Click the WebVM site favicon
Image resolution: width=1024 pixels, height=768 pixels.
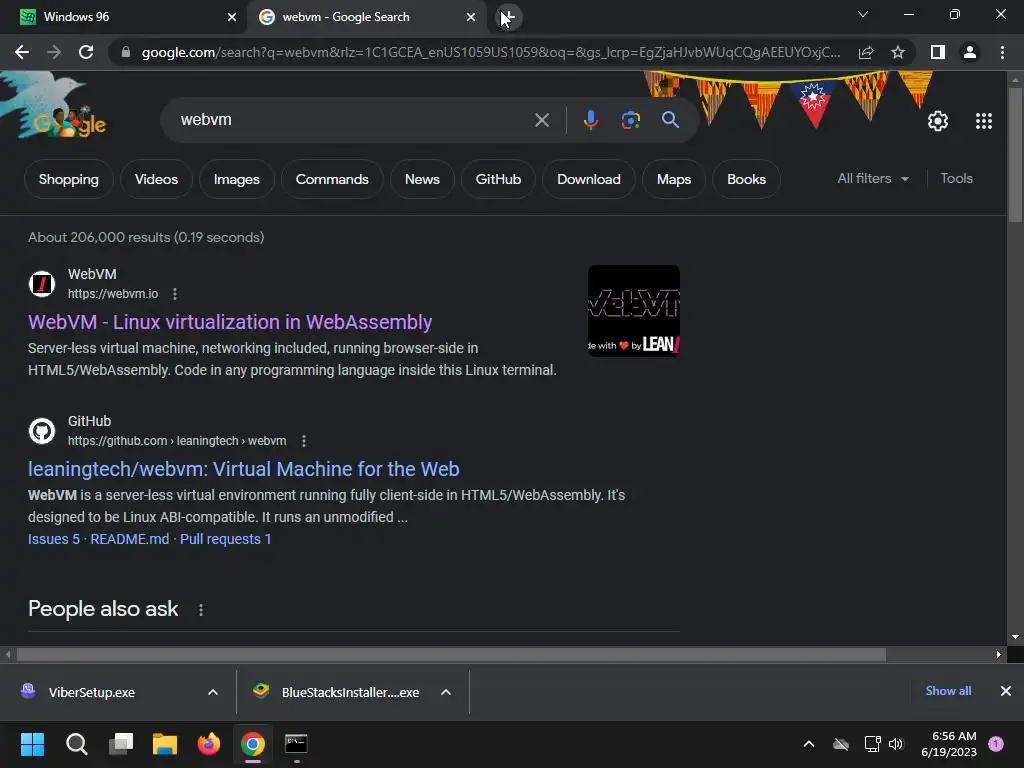[x=42, y=284]
